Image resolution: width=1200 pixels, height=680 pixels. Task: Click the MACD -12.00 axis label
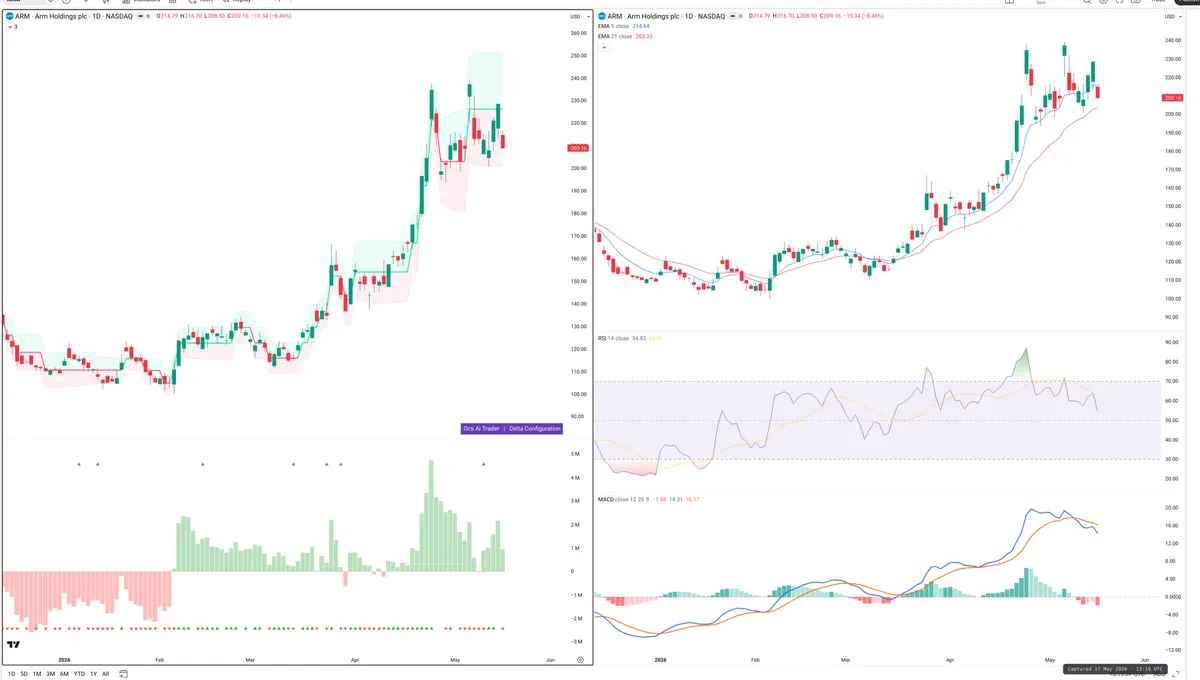tap(1171, 649)
